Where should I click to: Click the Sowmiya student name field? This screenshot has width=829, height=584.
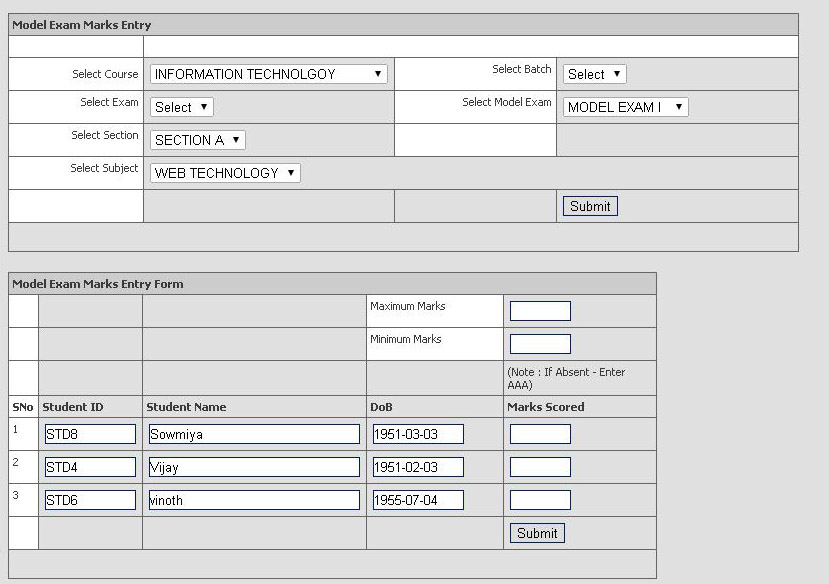point(253,434)
